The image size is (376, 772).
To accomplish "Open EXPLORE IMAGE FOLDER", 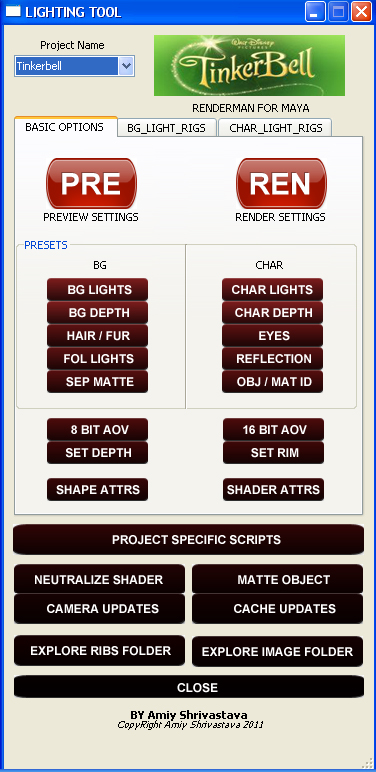I will 278,651.
